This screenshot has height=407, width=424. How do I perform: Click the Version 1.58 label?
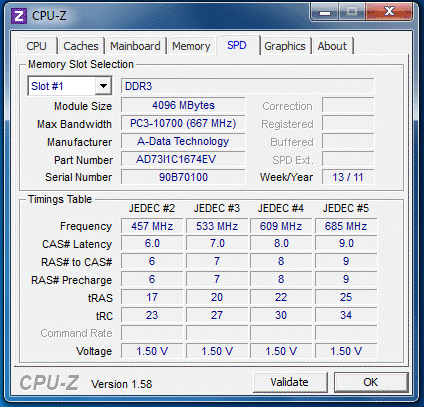121,384
